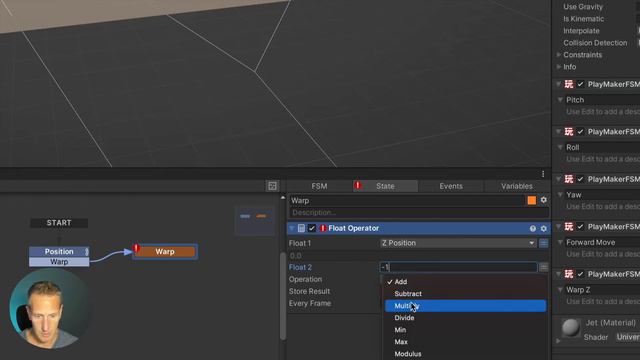Image resolution: width=640 pixels, height=360 pixels.
Task: Switch to the State tab
Action: [385, 186]
